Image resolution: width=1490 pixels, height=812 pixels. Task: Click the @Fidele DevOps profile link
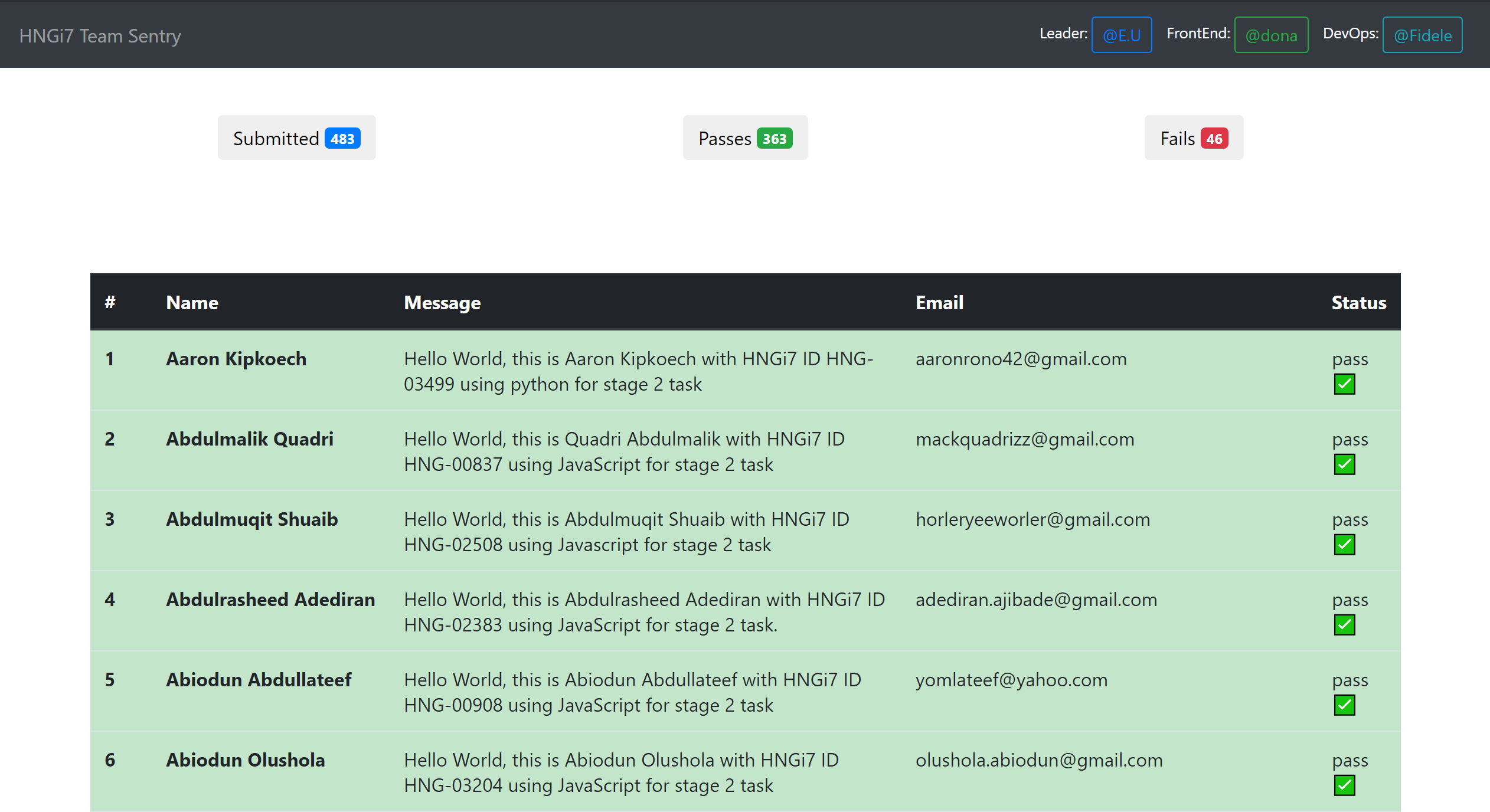[1422, 36]
